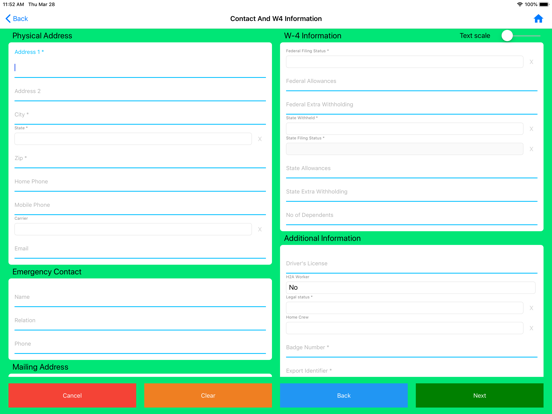Open the Federal Filing Status dropdown
This screenshot has width=552, height=414.
pyautogui.click(x=404, y=62)
